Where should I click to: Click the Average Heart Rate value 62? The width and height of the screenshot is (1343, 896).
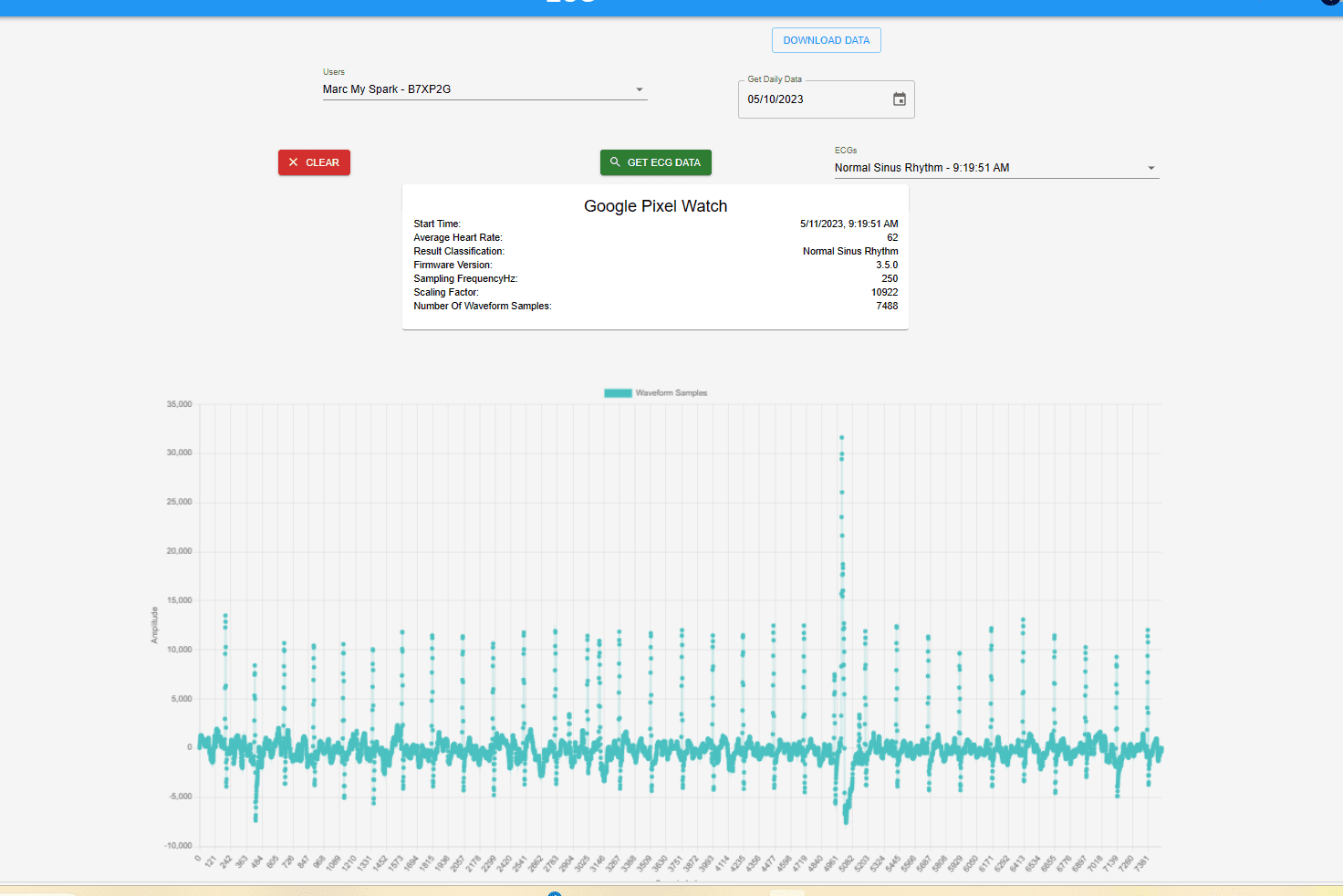pos(891,237)
